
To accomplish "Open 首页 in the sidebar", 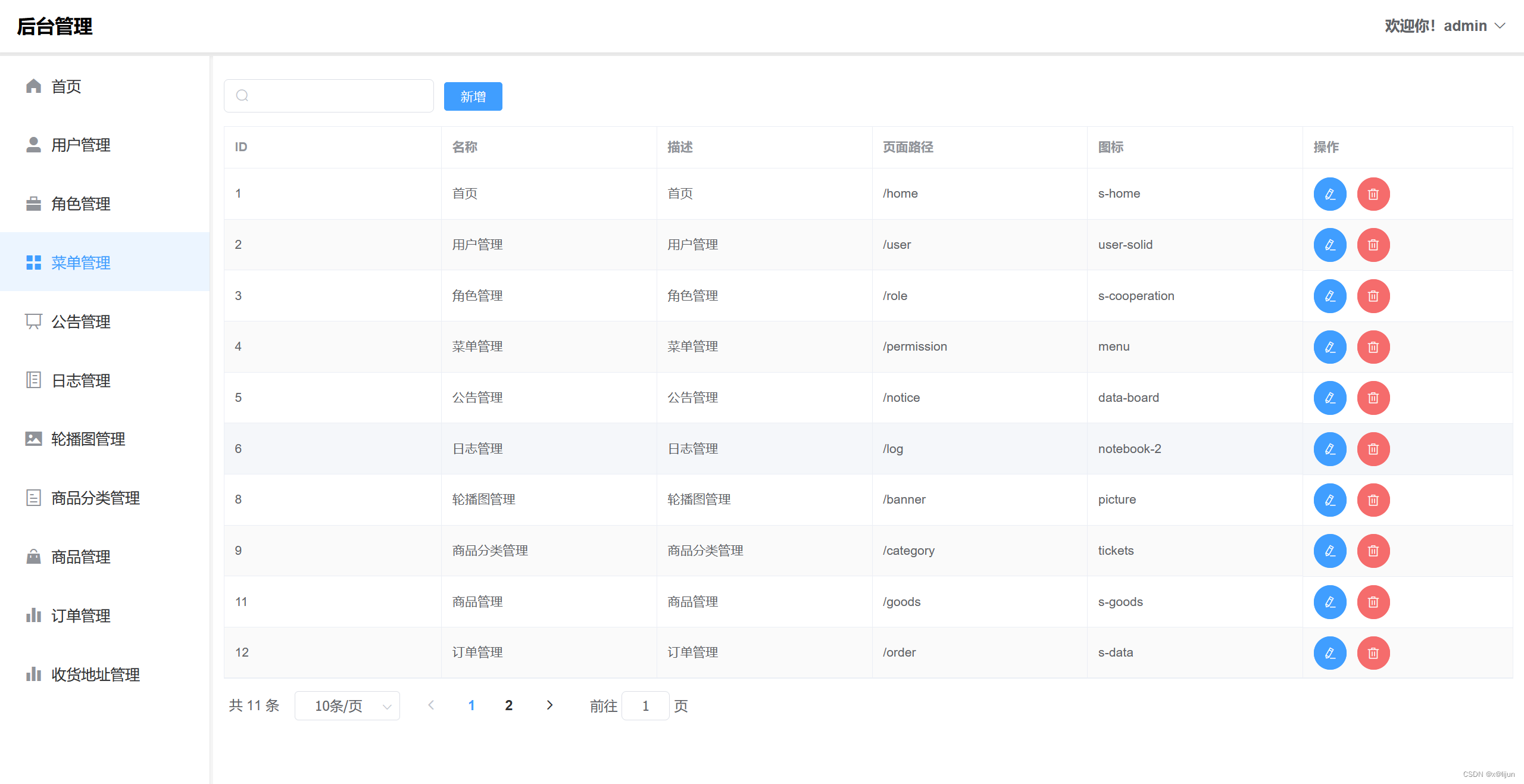I will [105, 86].
